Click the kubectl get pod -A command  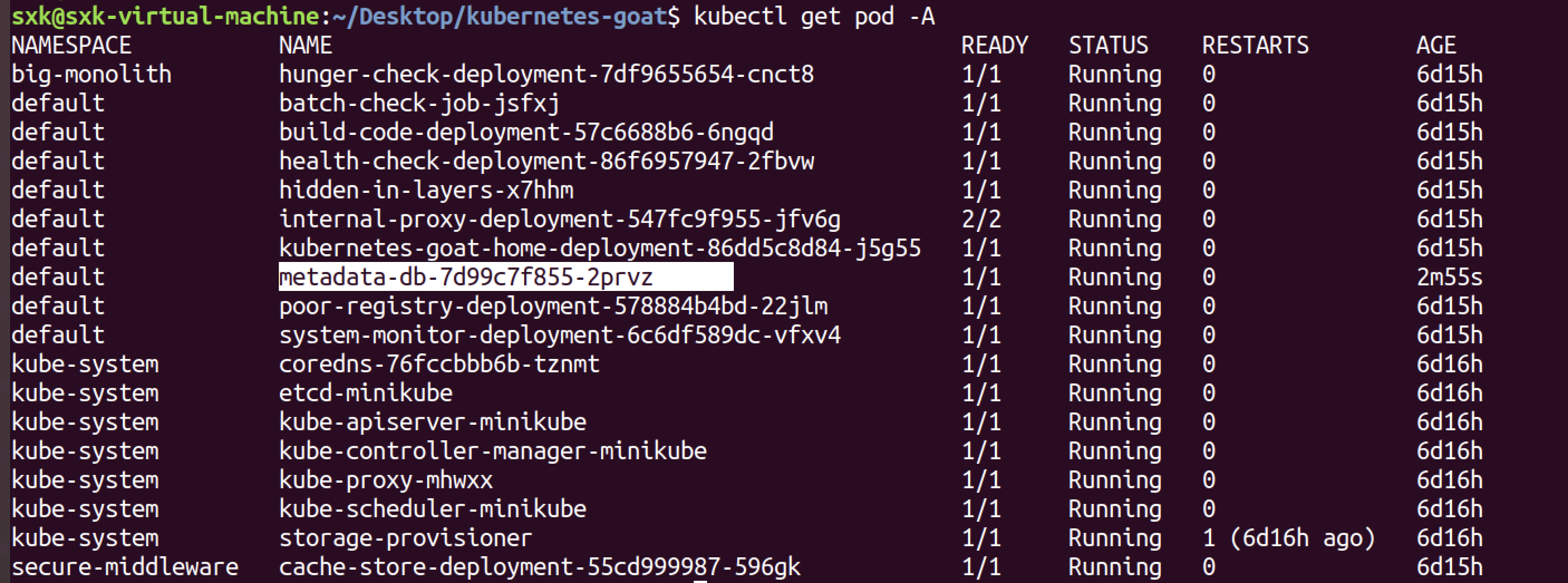coord(814,16)
